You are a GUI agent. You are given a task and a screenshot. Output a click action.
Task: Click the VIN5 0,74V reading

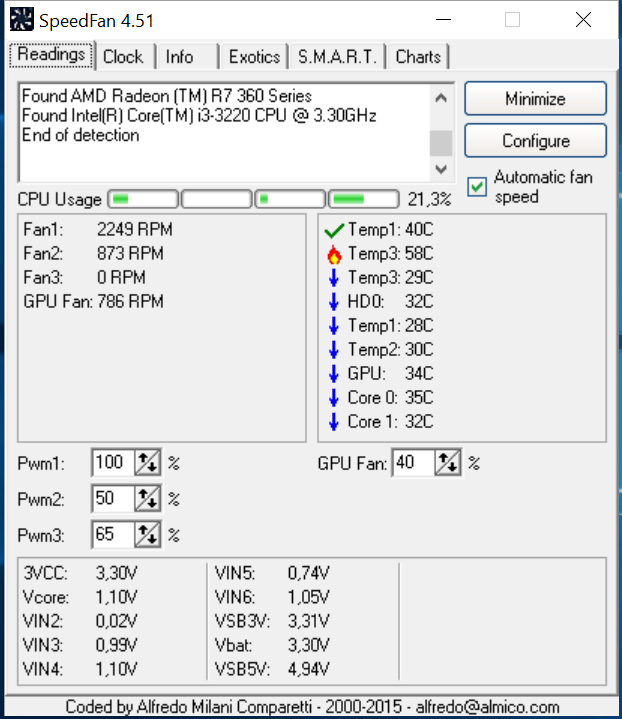272,573
